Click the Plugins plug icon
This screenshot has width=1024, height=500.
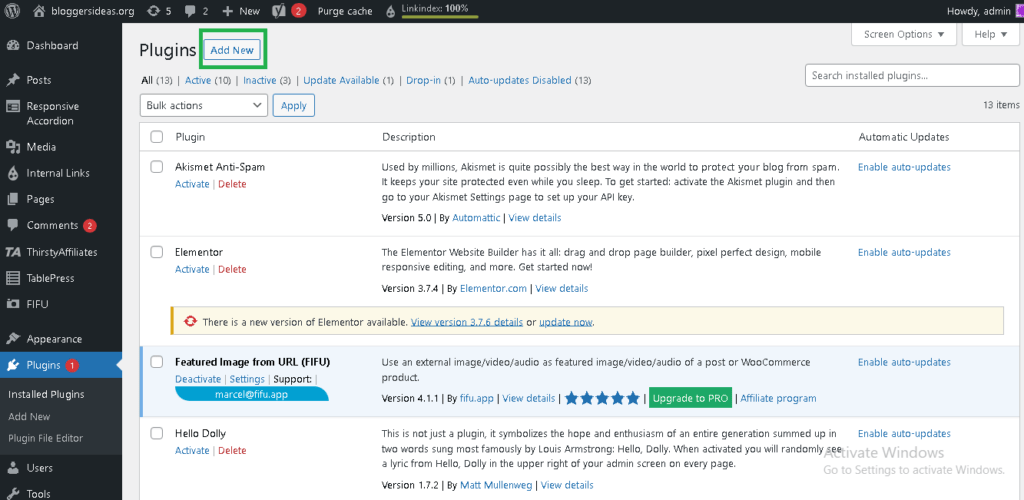12,366
